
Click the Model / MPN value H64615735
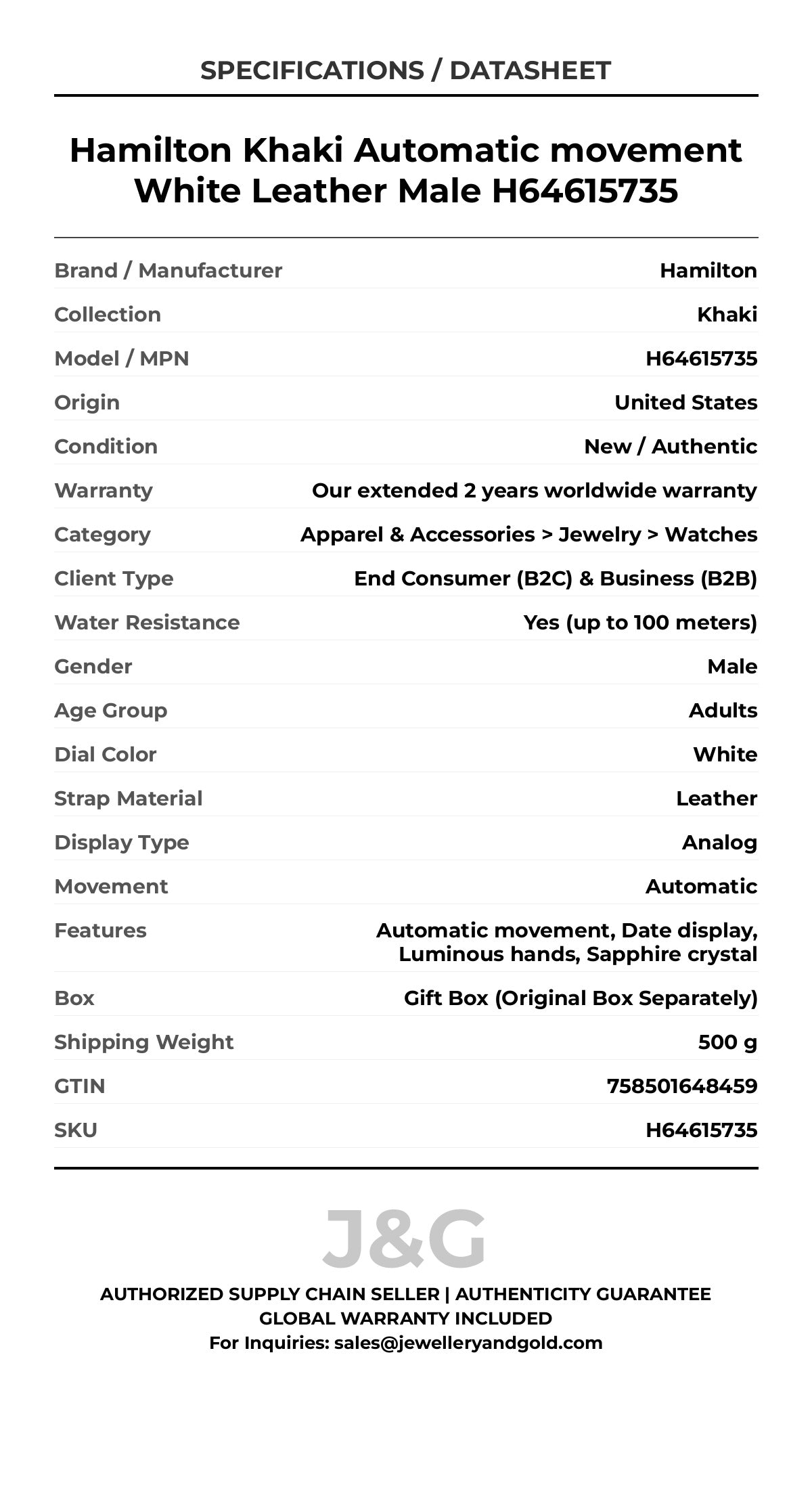701,359
